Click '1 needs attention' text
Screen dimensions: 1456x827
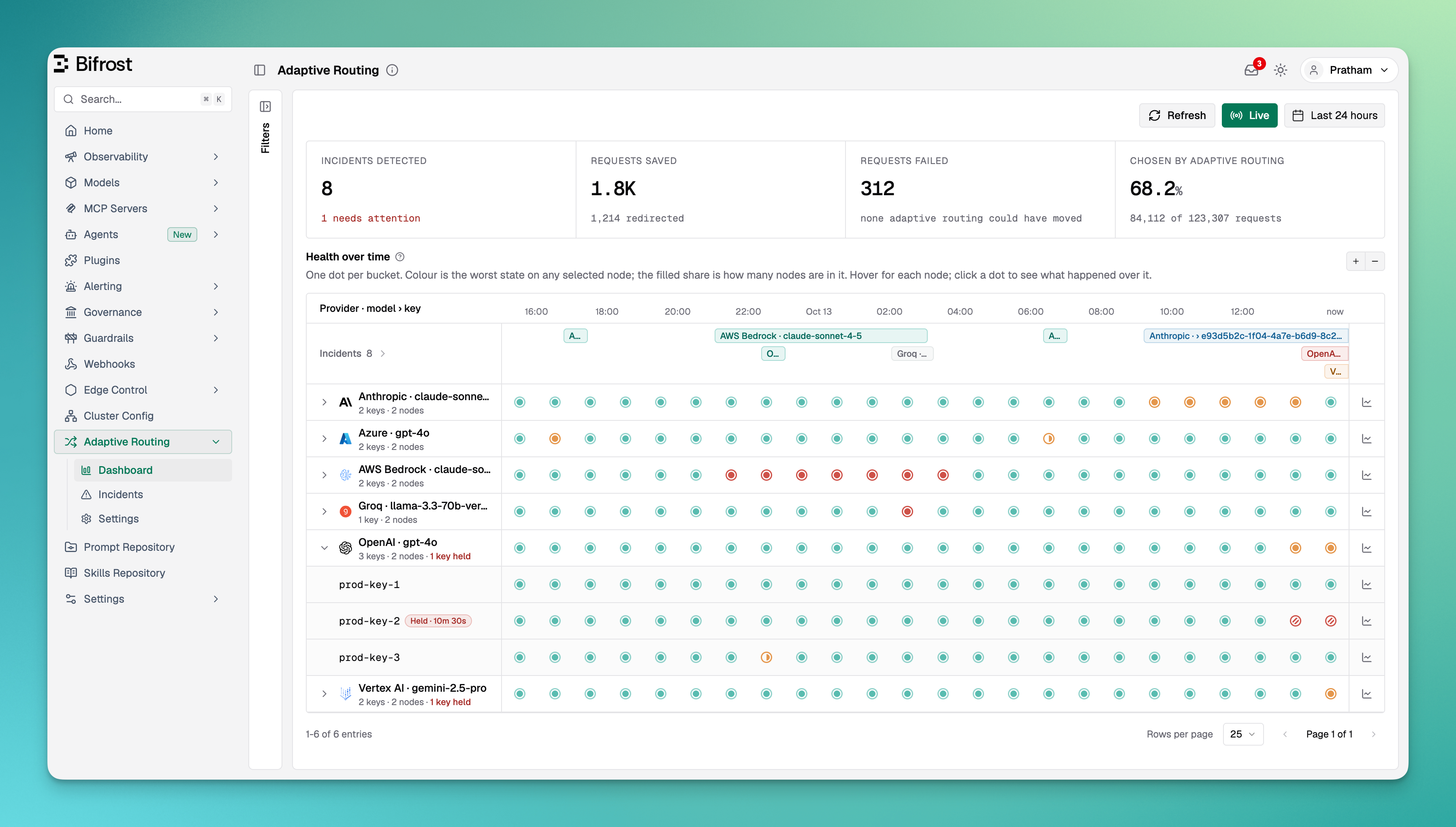(371, 218)
